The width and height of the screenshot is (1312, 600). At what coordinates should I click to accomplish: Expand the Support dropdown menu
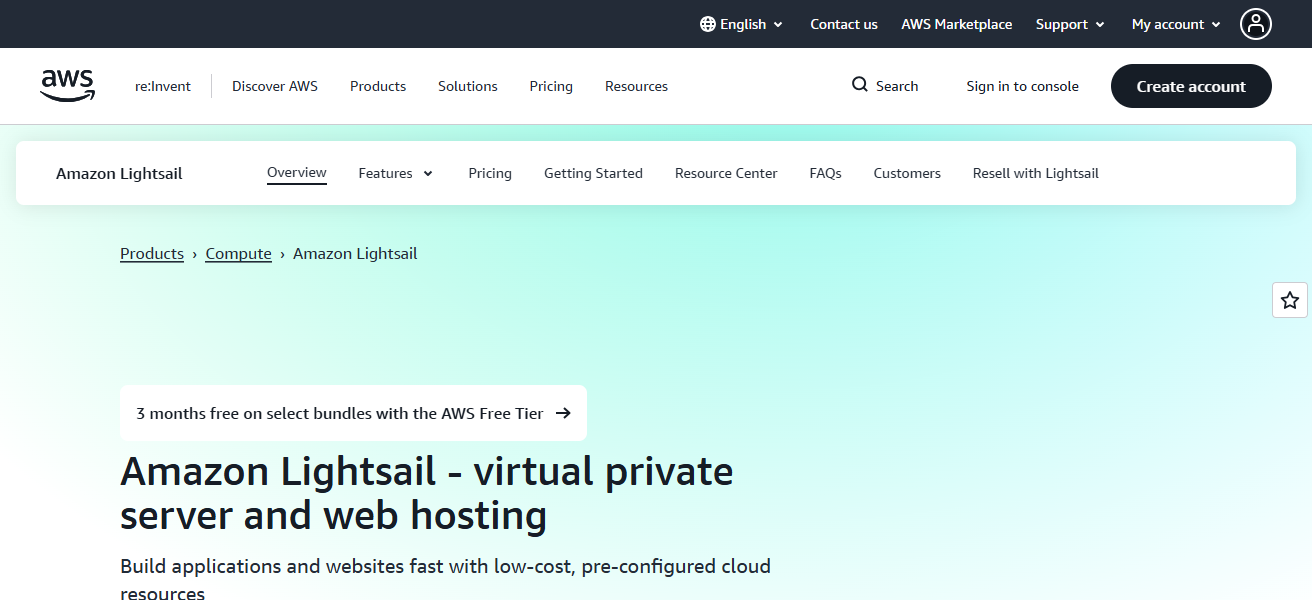1070,24
